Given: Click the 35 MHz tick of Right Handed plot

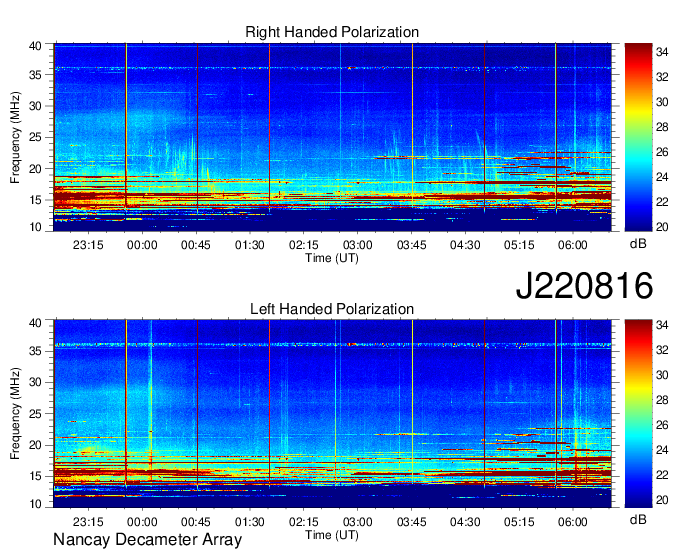Looking at the screenshot, I should point(35,75).
